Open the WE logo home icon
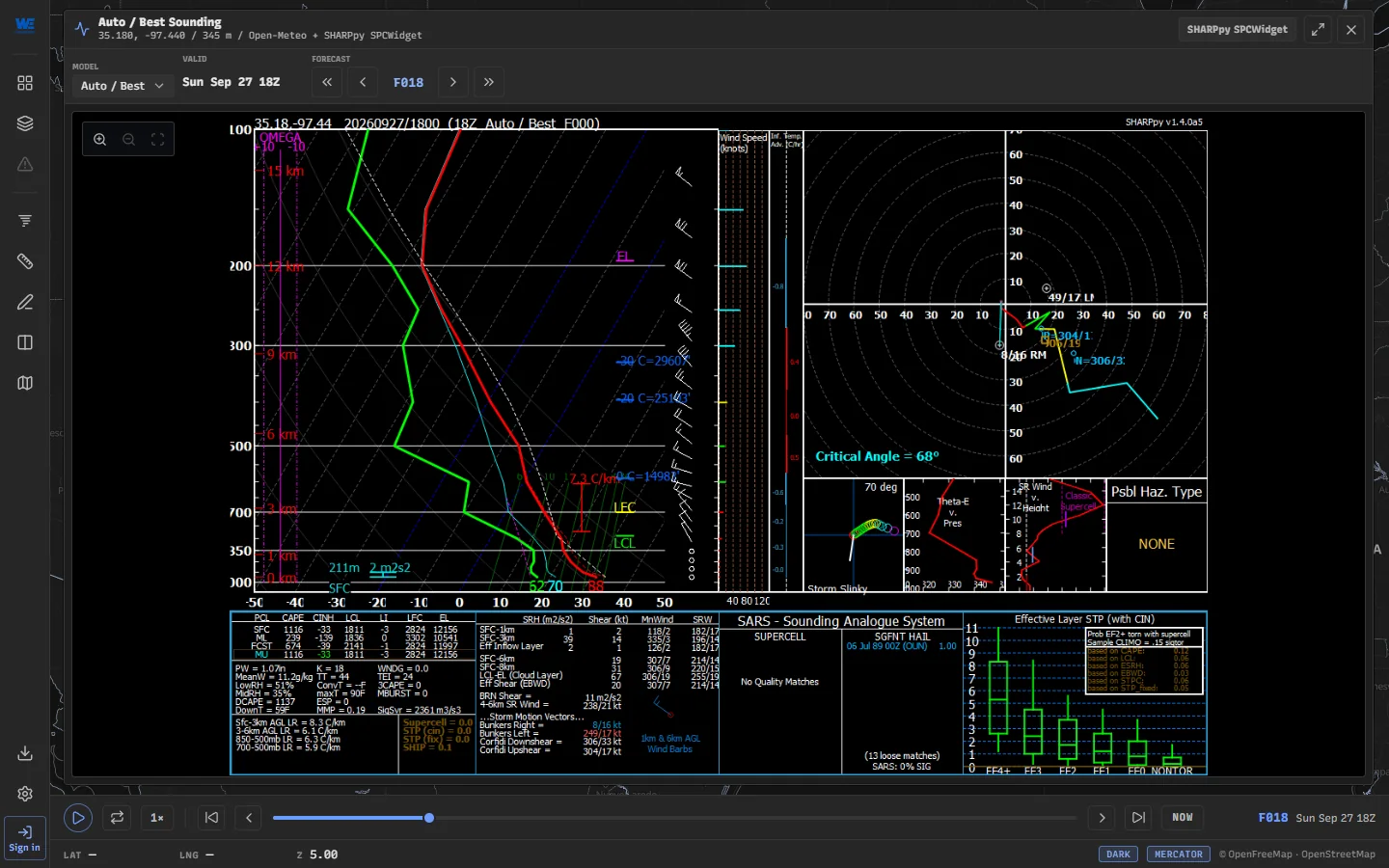 [25, 24]
